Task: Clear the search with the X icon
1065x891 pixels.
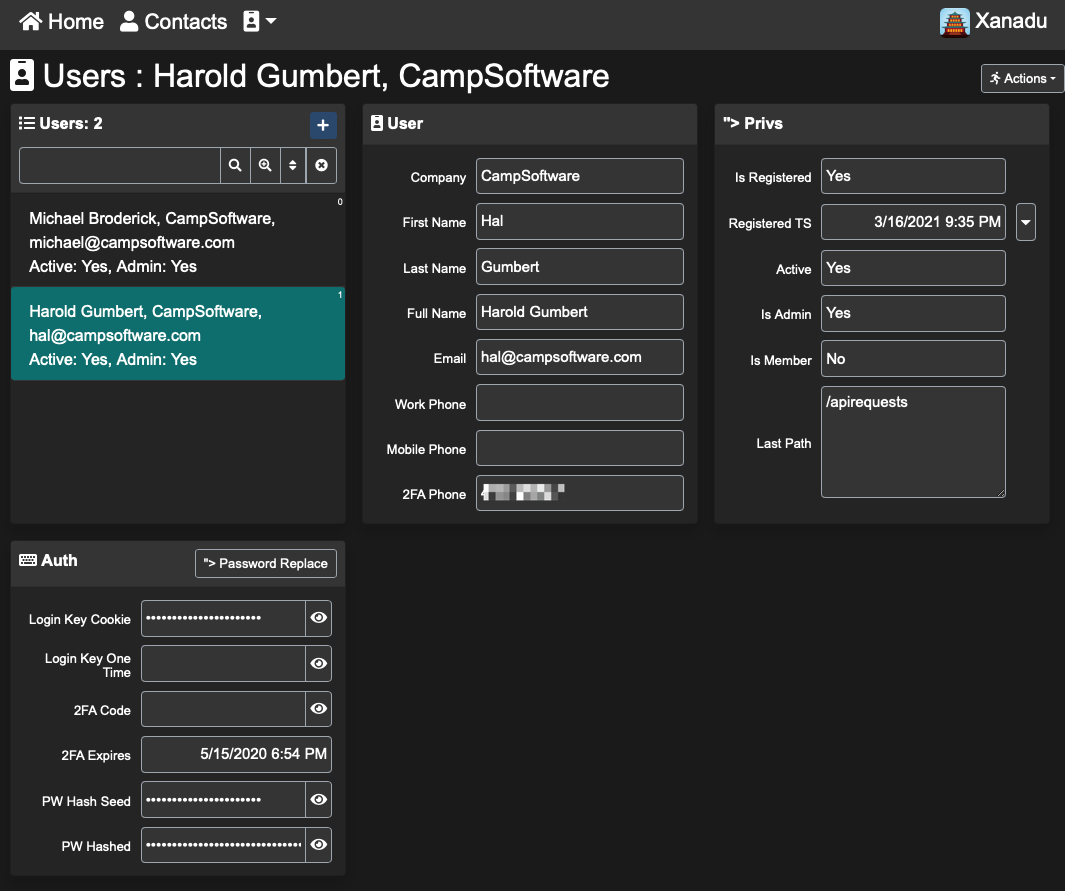Action: 321,165
